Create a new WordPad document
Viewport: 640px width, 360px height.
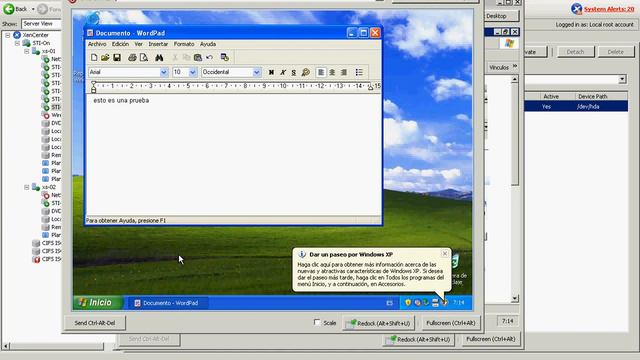(x=94, y=58)
